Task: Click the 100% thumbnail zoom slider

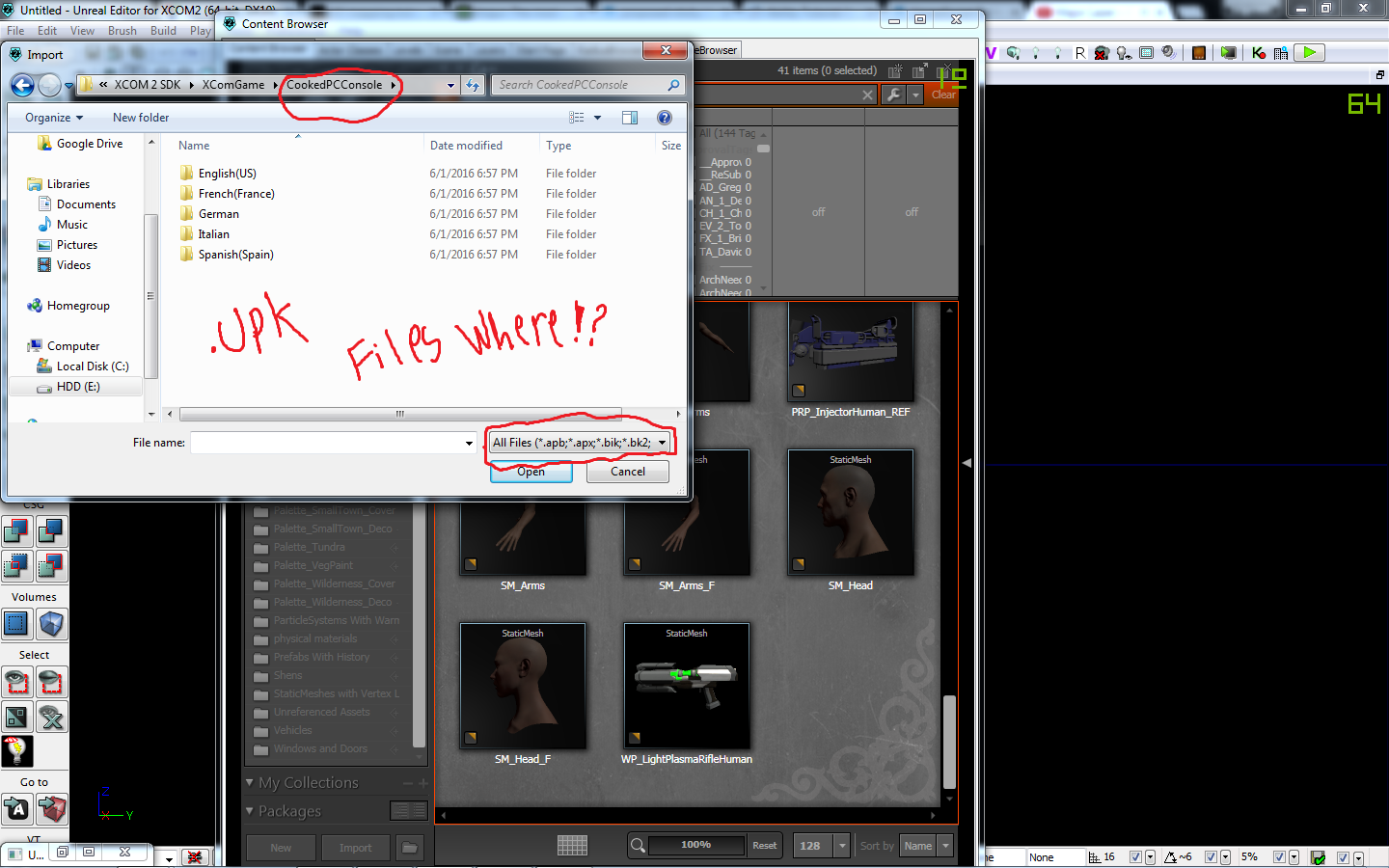Action: click(x=695, y=845)
